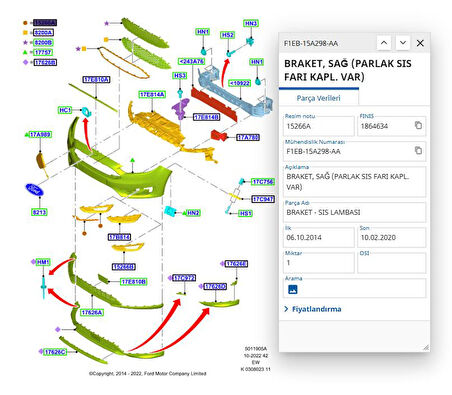The height and width of the screenshot is (395, 452).
Task: Click the 17E814A callout label
Action: click(152, 94)
